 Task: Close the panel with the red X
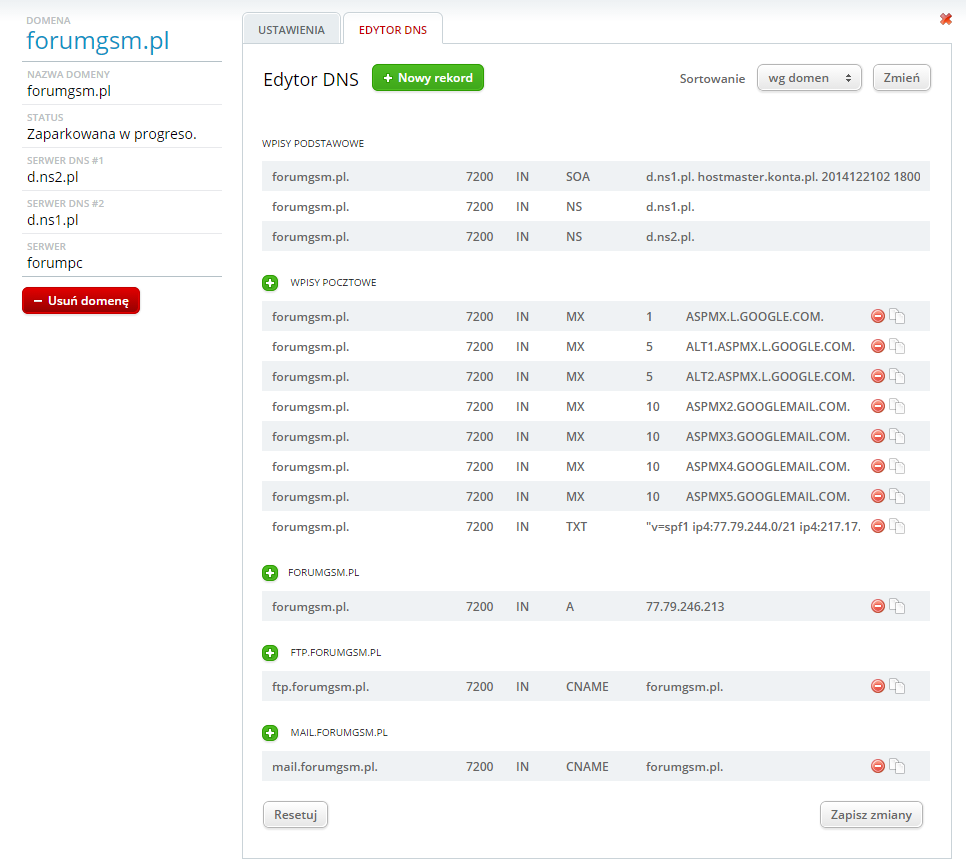pyautogui.click(x=946, y=19)
